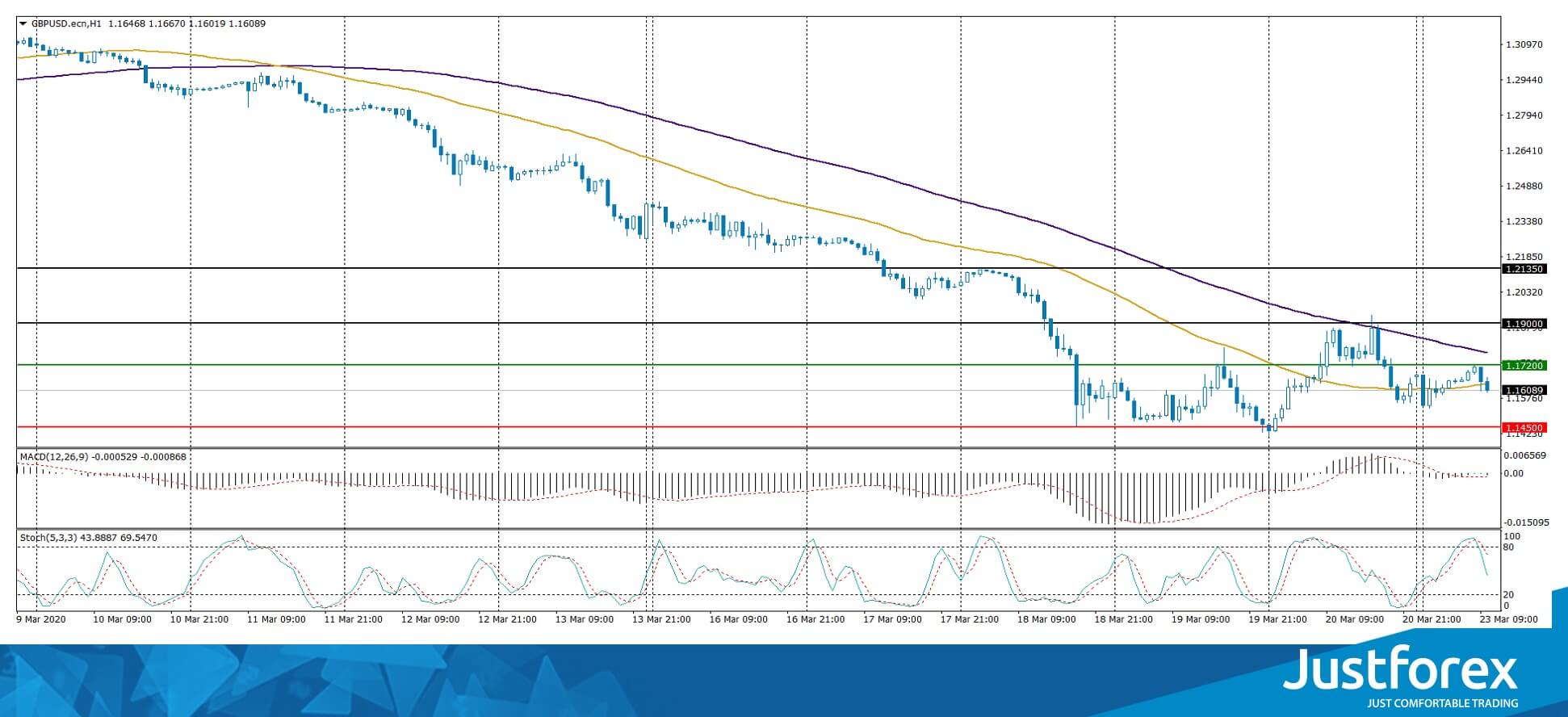
Task: Click the Stoch(5,3,3) indicator label
Action: (89, 538)
